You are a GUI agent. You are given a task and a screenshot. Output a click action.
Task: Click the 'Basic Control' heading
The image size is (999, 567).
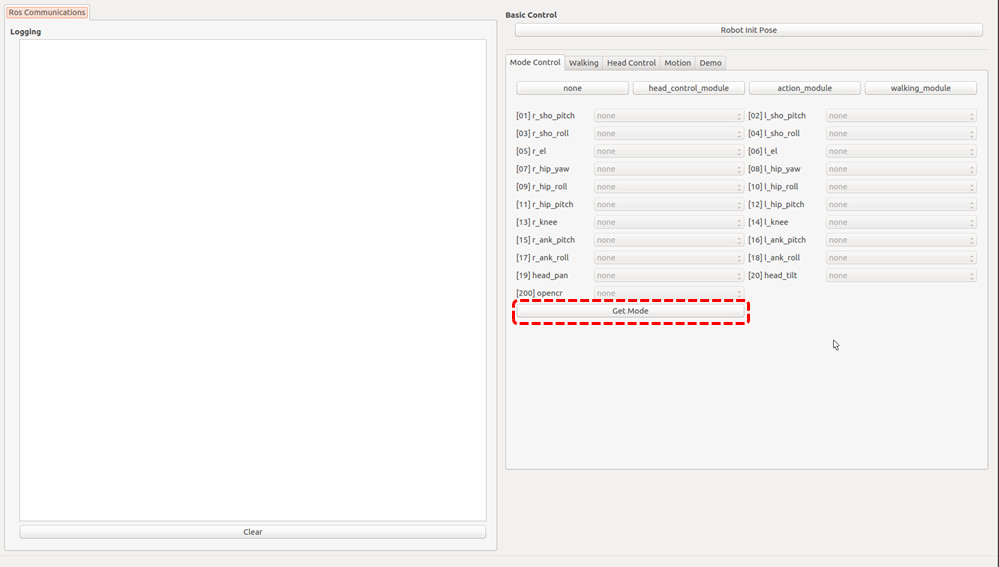tap(531, 15)
